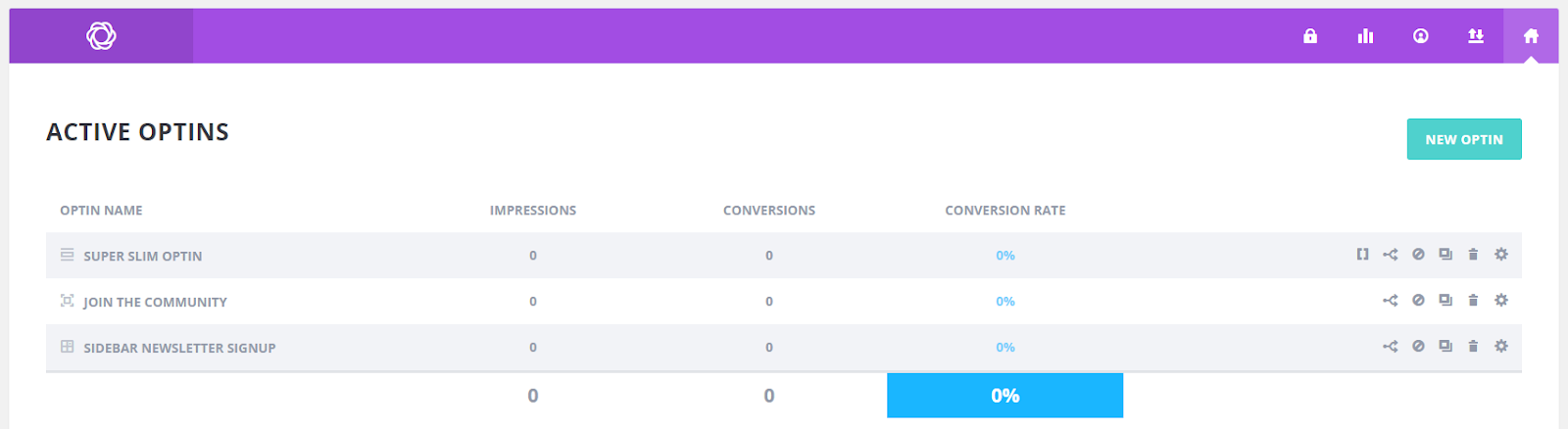
Task: Click the impressions count for Super Slim Optin
Action: [533, 256]
